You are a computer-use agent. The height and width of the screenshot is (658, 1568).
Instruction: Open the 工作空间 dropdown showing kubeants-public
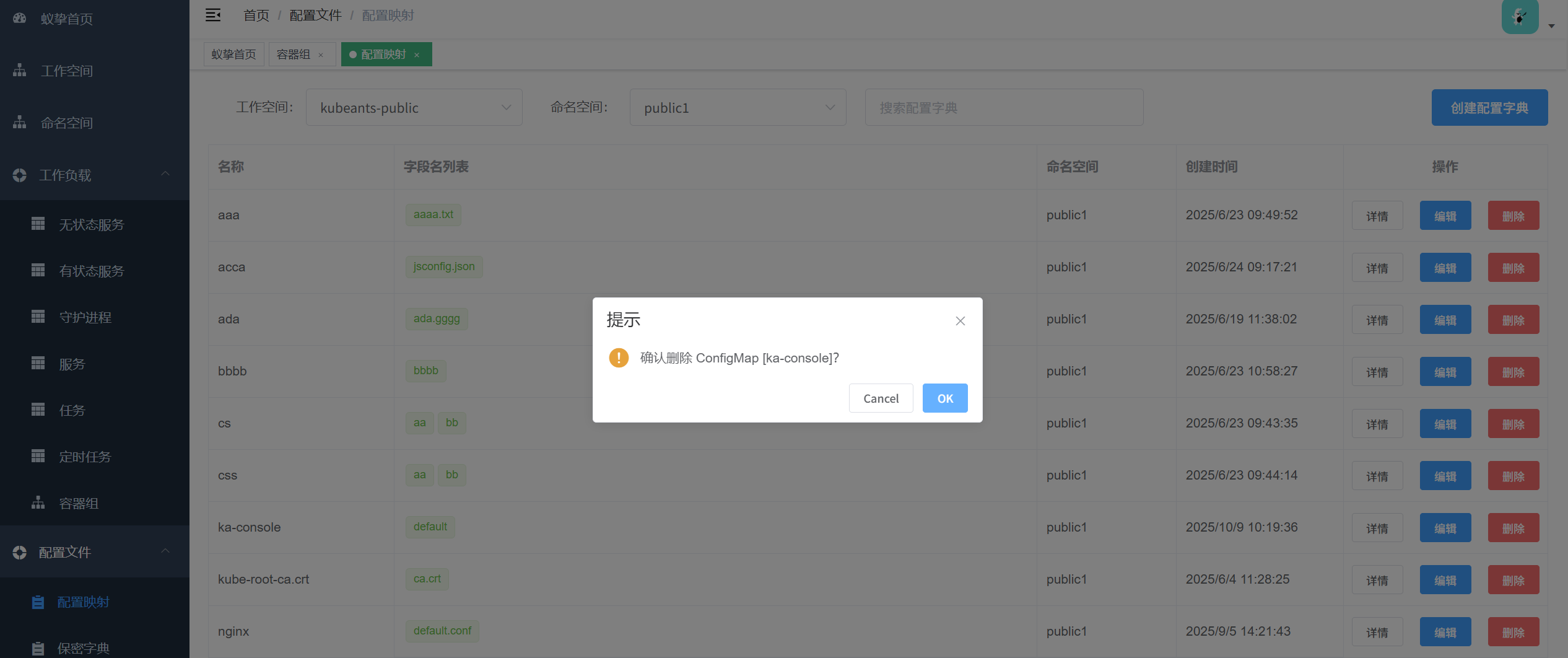click(414, 108)
